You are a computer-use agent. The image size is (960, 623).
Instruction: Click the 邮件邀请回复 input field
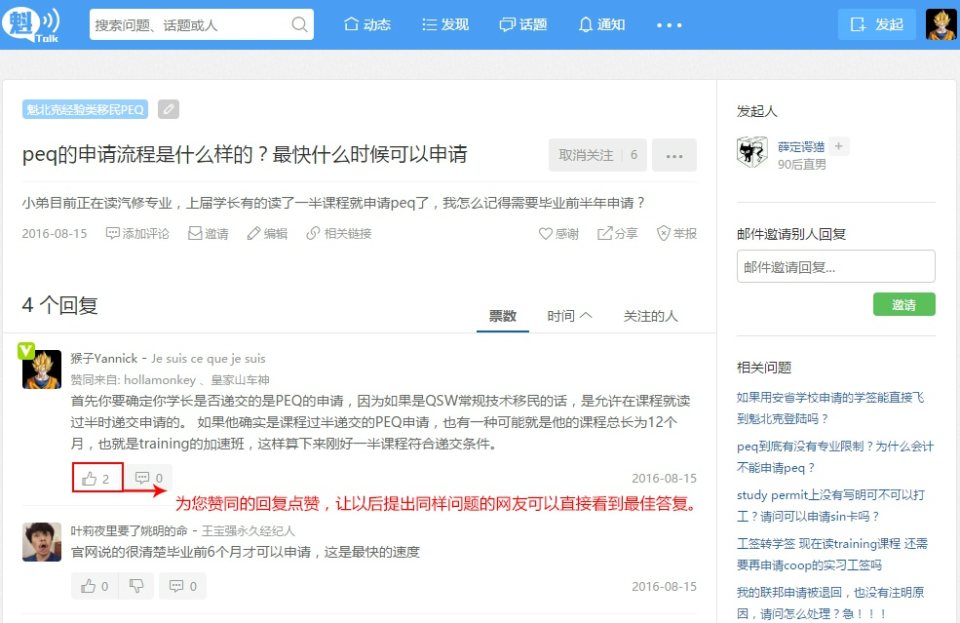pos(836,266)
